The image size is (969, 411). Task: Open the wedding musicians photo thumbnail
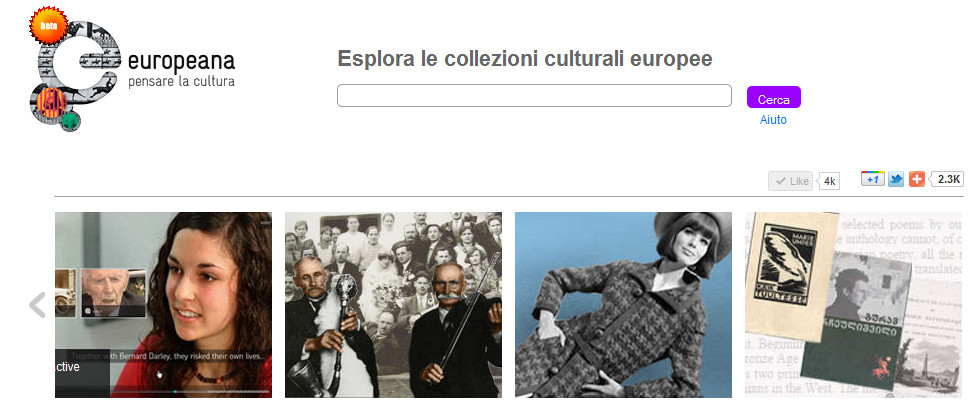[394, 305]
